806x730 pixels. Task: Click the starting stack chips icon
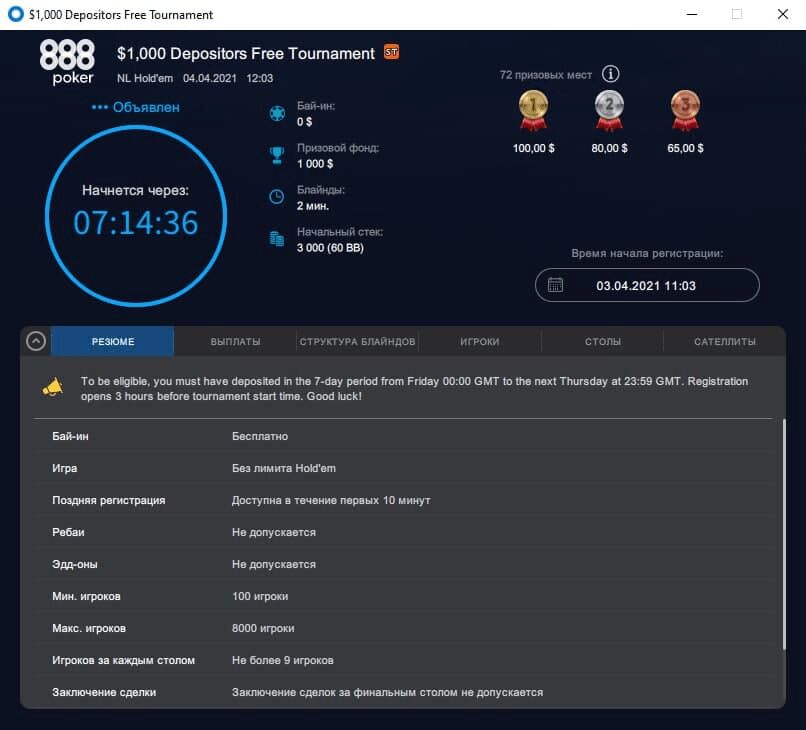277,239
